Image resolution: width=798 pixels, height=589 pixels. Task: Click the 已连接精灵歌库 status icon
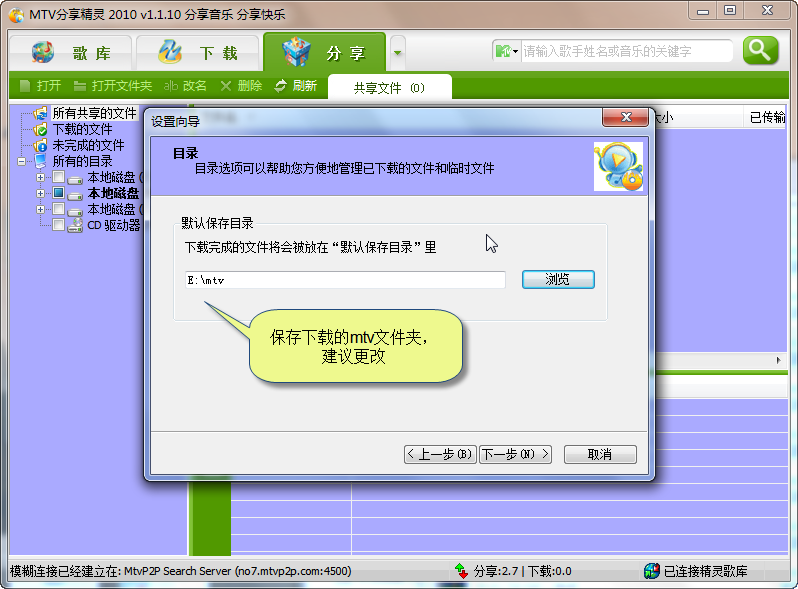click(651, 571)
